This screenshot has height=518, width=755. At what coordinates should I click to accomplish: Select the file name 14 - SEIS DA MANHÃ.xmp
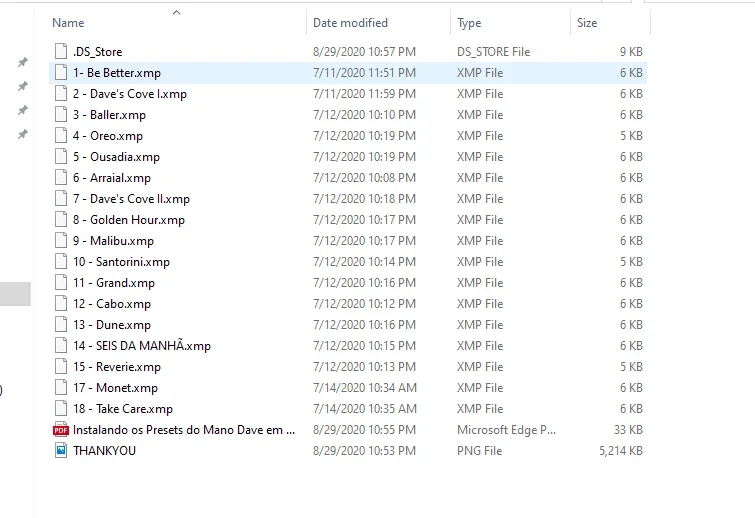click(x=142, y=345)
